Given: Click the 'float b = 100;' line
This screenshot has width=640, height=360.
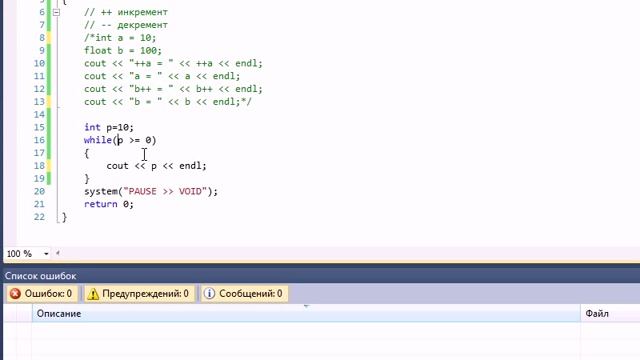Looking at the screenshot, I should [x=123, y=51].
